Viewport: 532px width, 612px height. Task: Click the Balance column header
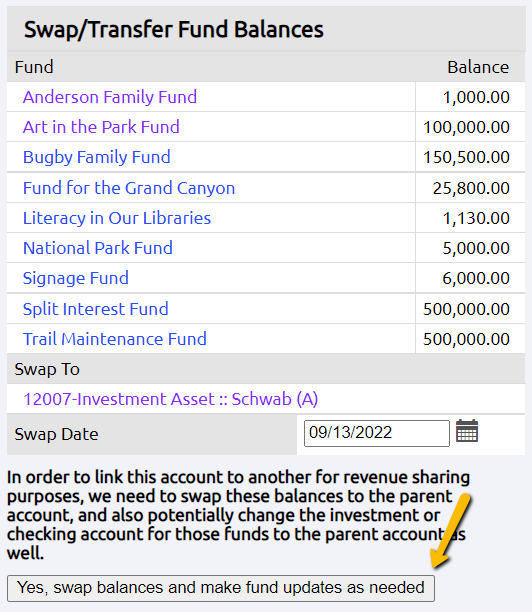coord(478,67)
